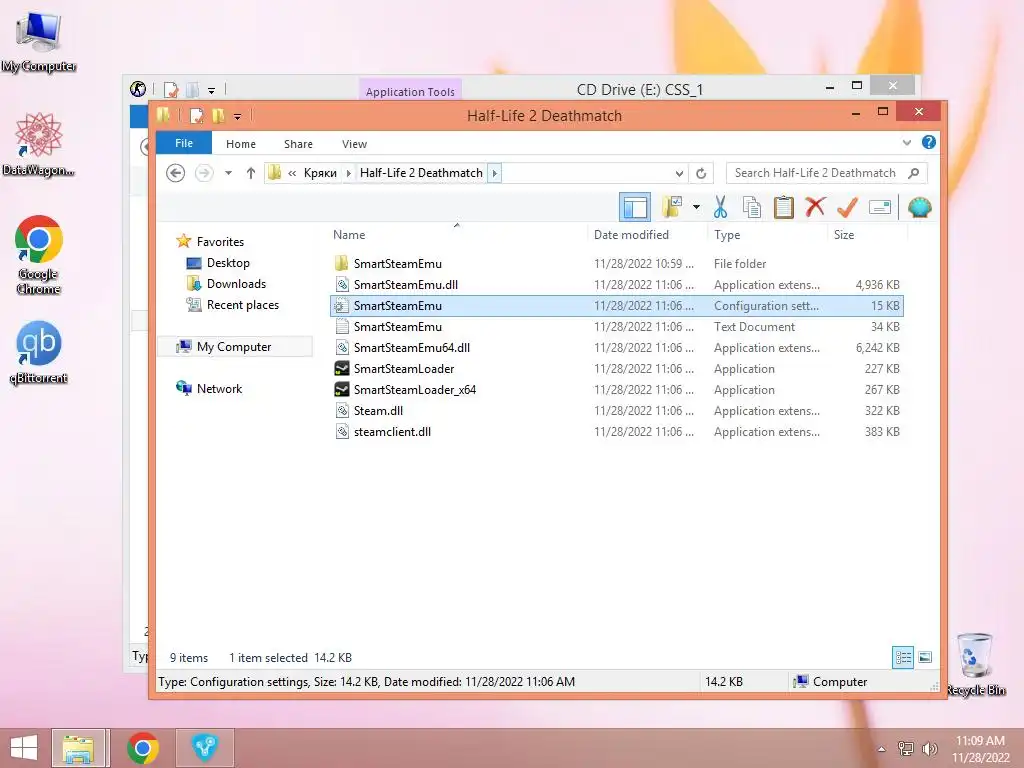This screenshot has height=768, width=1024.
Task: Click the Paste clipboard toolbar icon
Action: tap(784, 207)
